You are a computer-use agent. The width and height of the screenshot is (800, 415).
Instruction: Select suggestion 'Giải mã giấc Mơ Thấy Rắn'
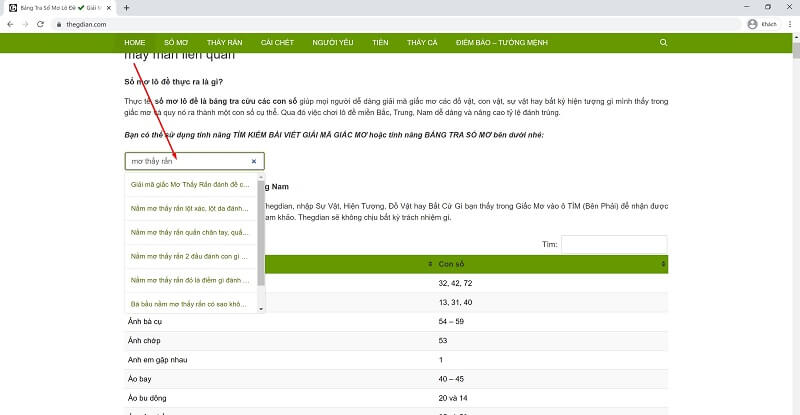[x=189, y=184]
